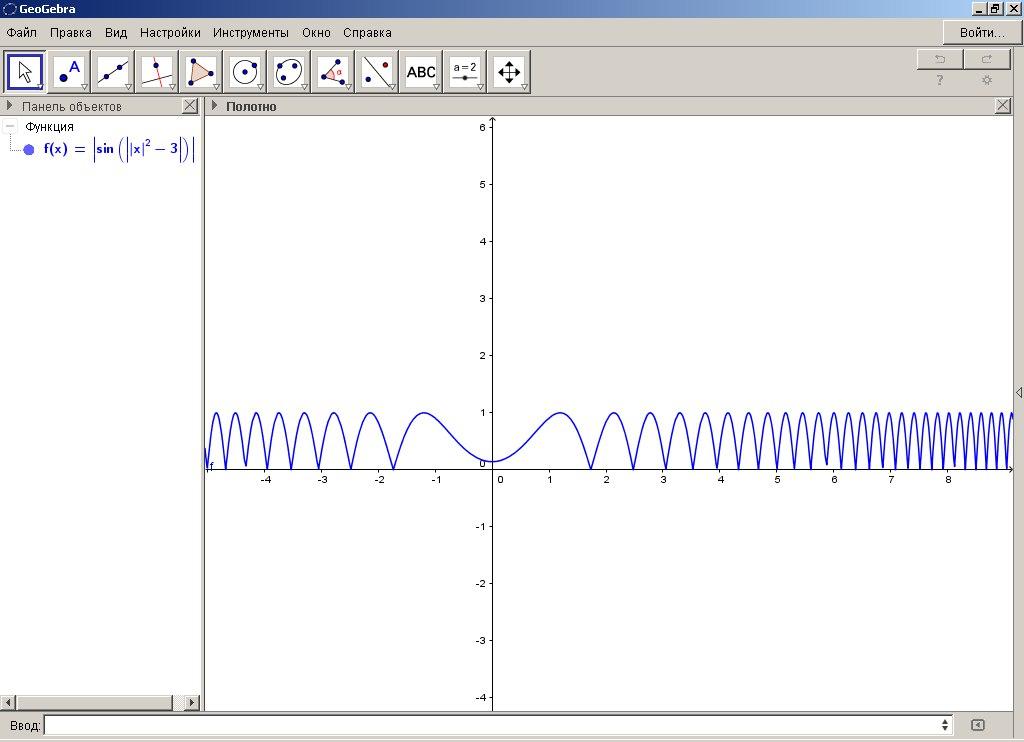Expand Панель объектов style bar triangle
Screen dimensions: 1024x742
coord(9,105)
